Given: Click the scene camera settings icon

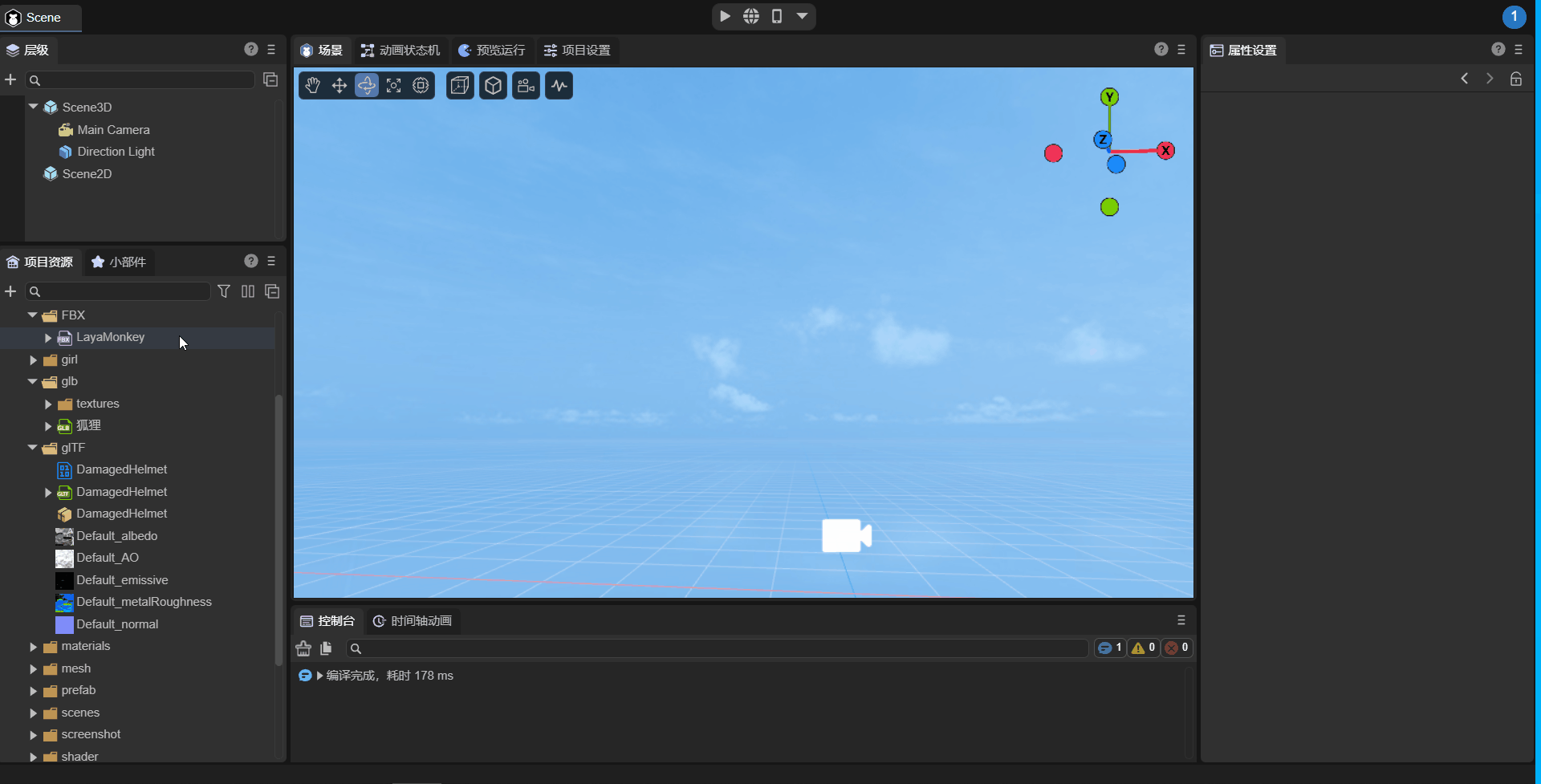Looking at the screenshot, I should coord(526,86).
